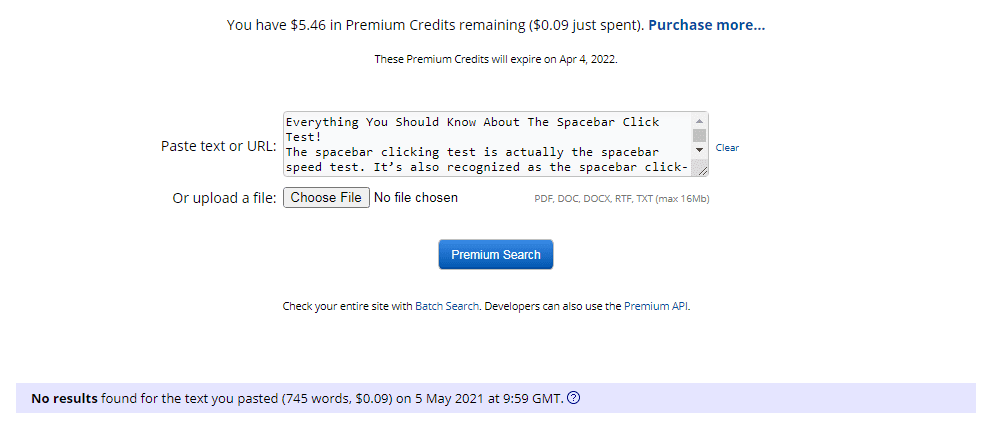Click the "Paste text or URL:" label

coord(218,146)
